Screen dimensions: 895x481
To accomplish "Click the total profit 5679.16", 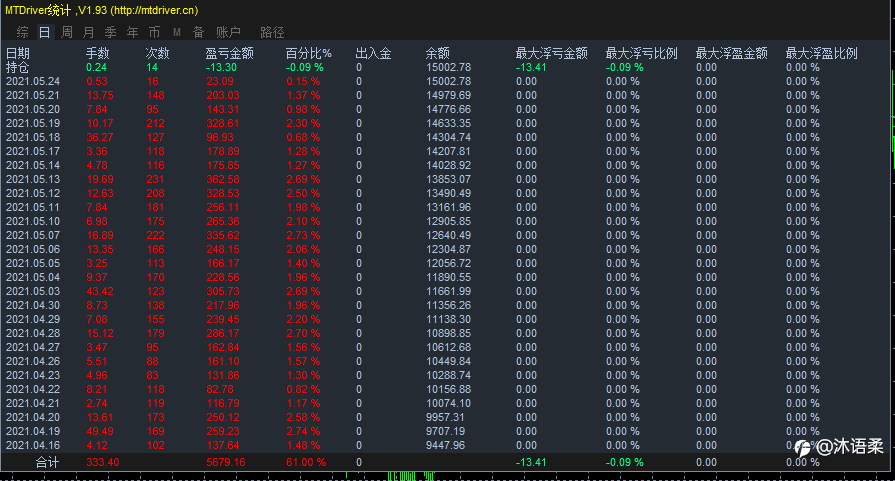I will [x=226, y=462].
